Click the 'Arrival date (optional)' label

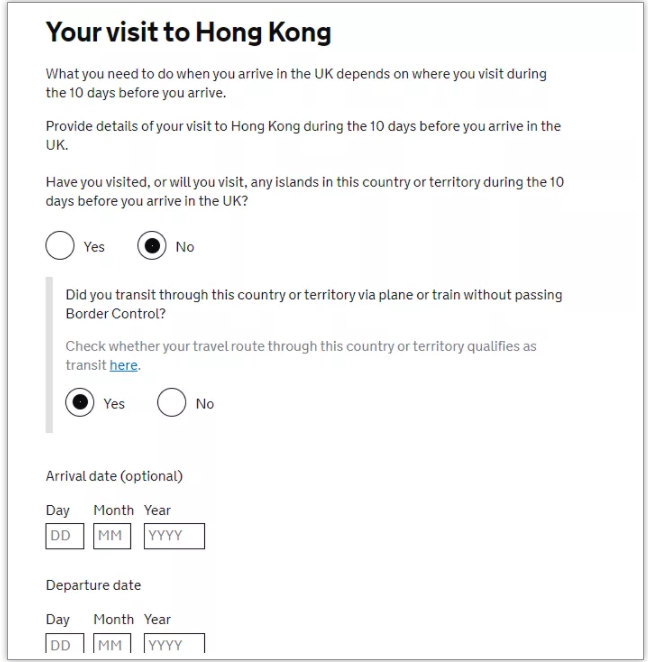coord(114,476)
